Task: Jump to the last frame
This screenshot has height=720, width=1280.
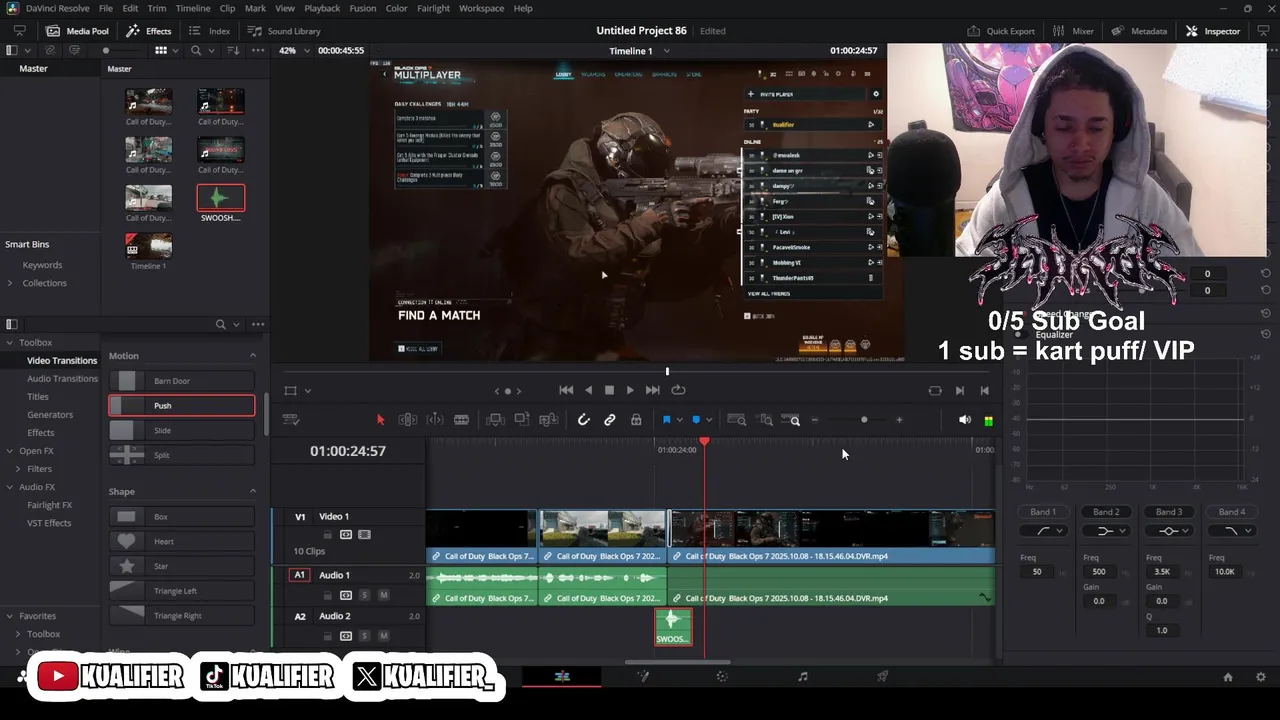Action: click(x=652, y=390)
